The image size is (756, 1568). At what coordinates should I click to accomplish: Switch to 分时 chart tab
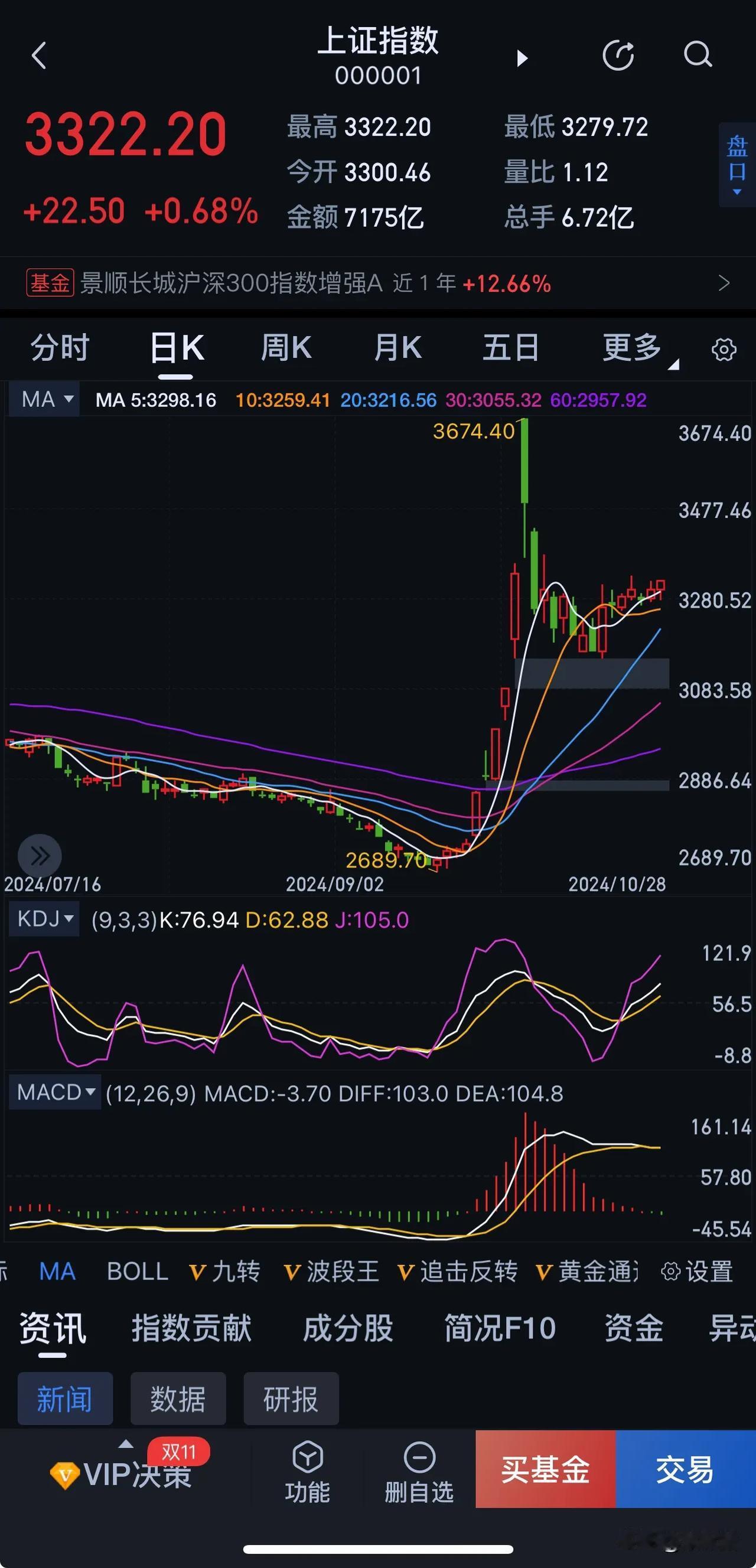(60, 348)
